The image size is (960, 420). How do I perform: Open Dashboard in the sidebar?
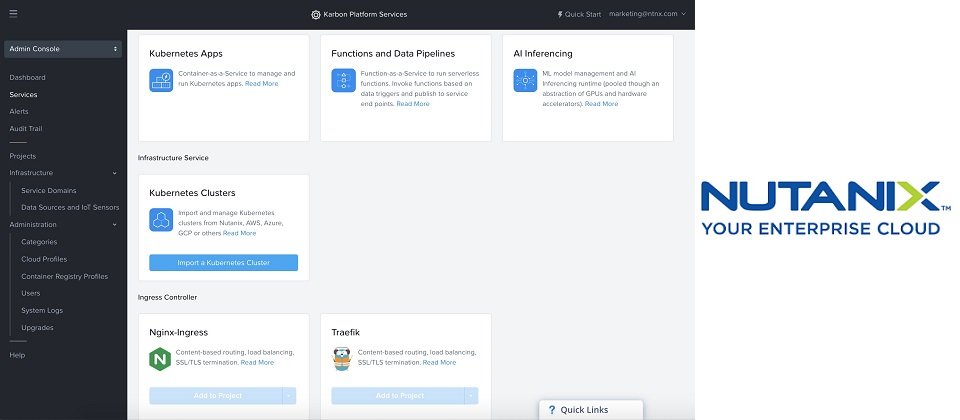pyautogui.click(x=27, y=77)
